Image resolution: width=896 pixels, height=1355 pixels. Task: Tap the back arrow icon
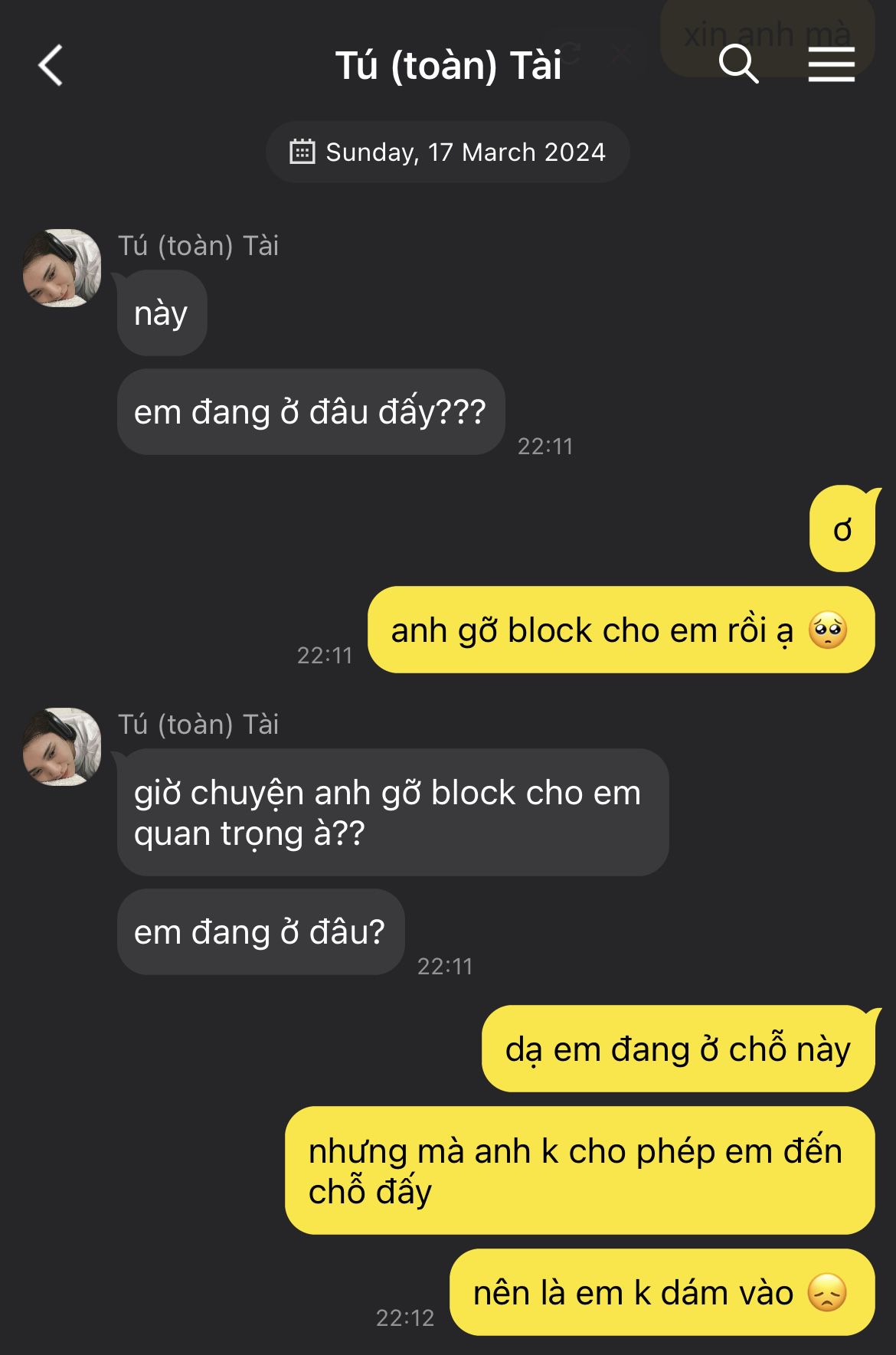pos(51,65)
